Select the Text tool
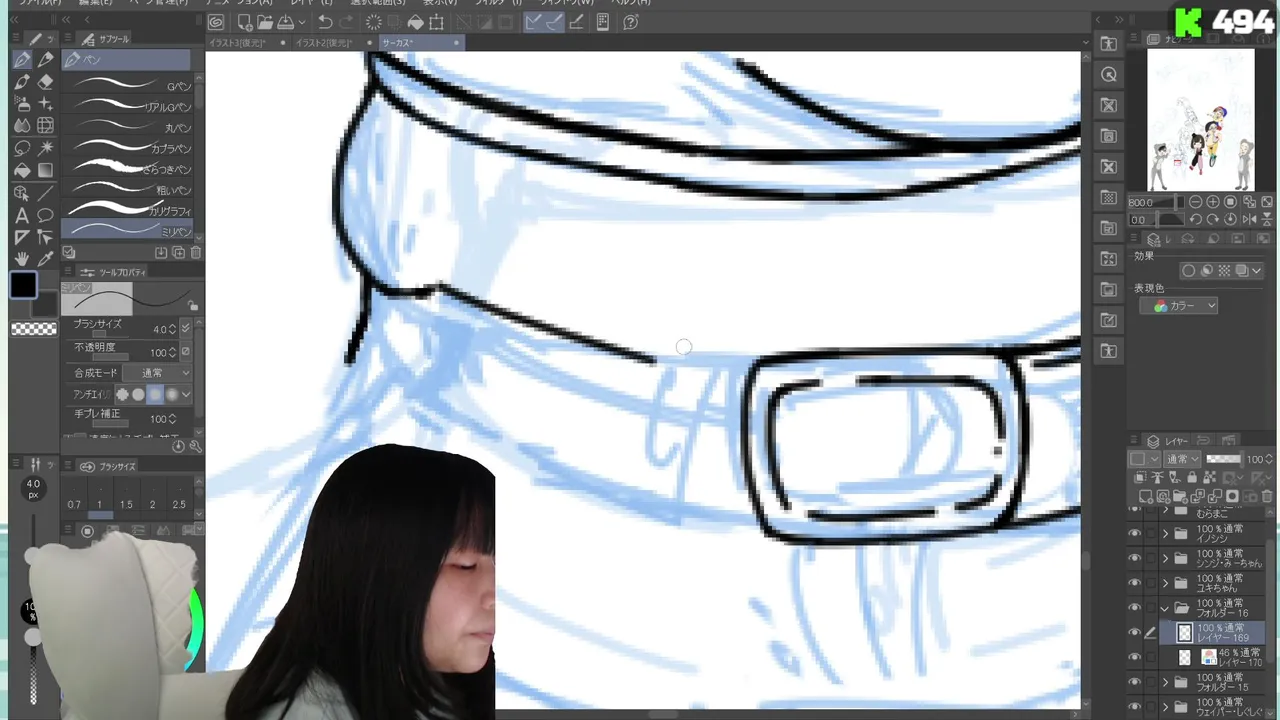This screenshot has height=720, width=1280. pyautogui.click(x=22, y=215)
